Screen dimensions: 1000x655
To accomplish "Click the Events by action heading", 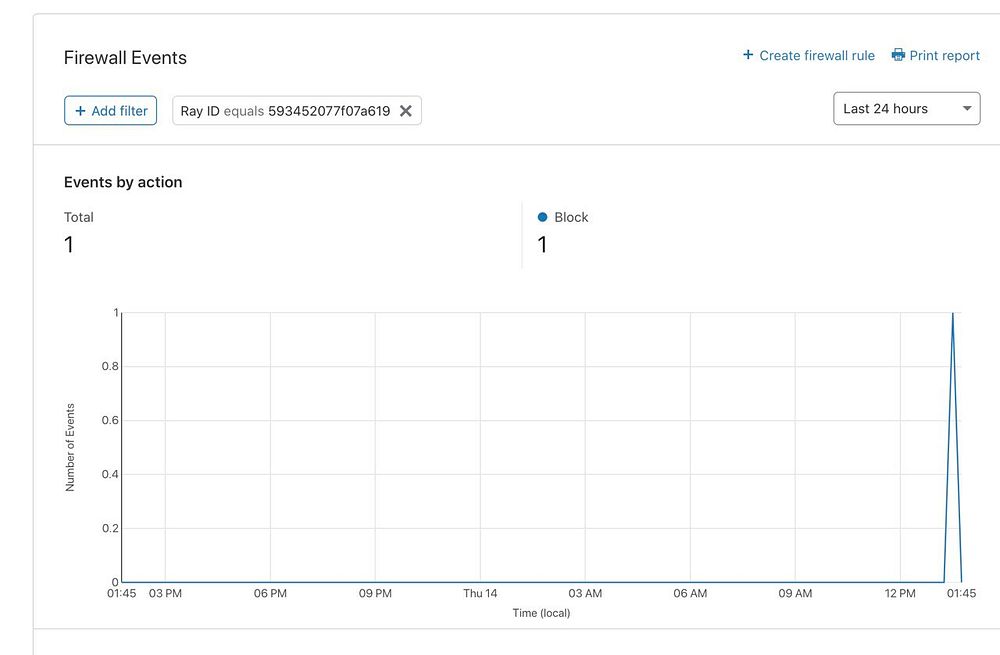I will [123, 182].
